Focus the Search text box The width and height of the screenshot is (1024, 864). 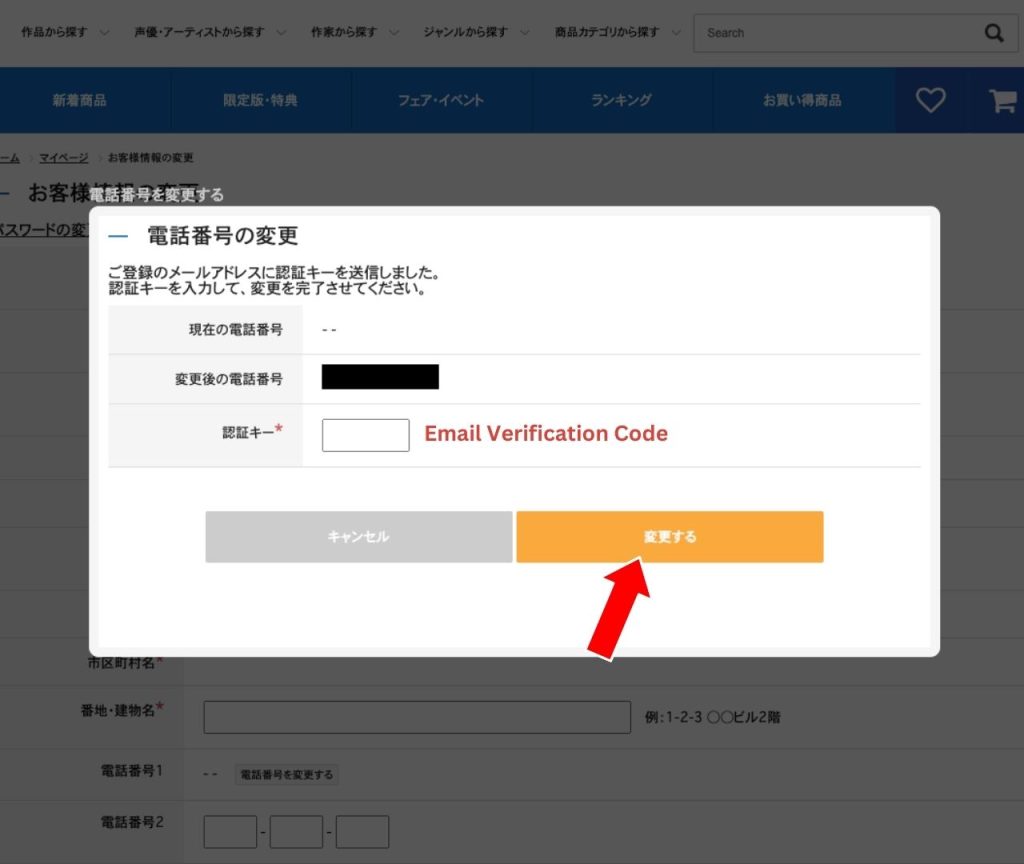click(838, 33)
